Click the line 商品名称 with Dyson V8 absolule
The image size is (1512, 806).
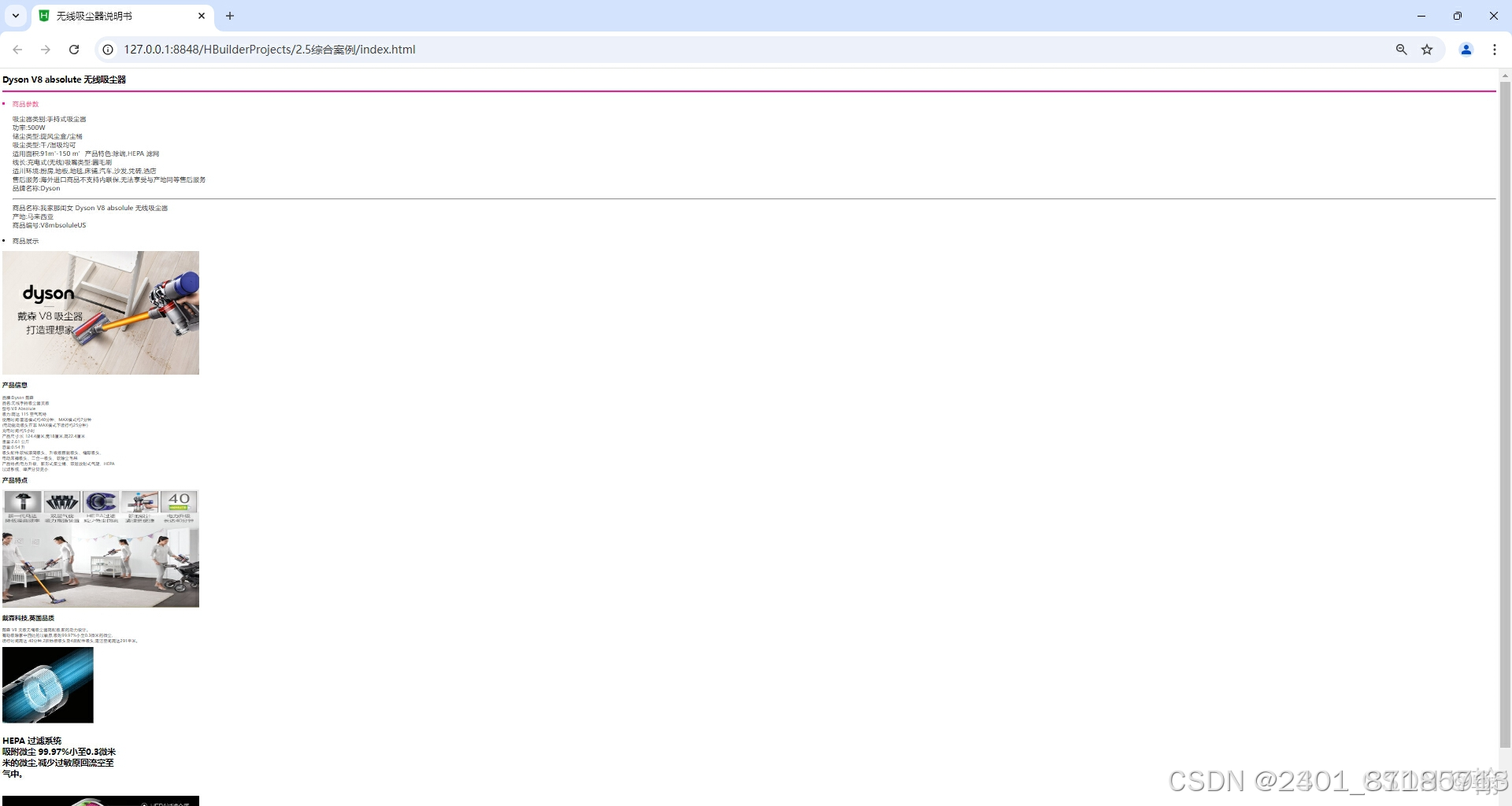(90, 208)
